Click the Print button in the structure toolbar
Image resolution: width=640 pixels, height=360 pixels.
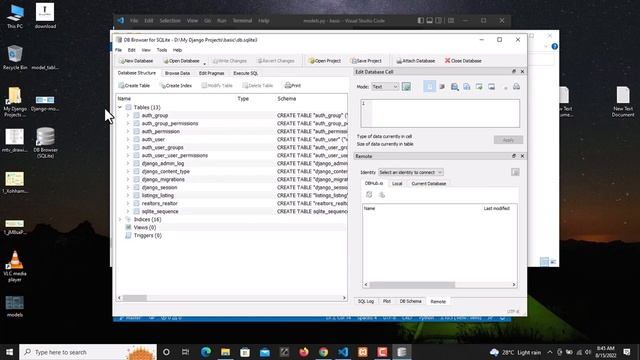coord(293,86)
